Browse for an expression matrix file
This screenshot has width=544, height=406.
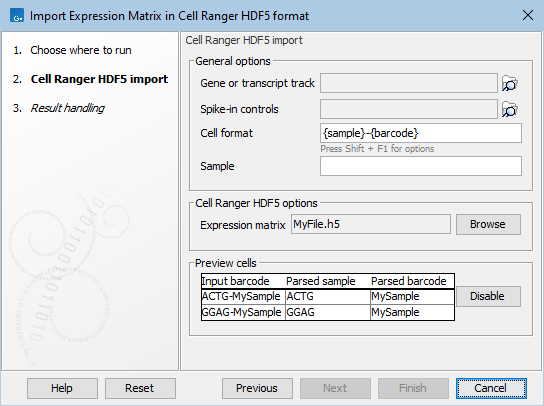click(488, 224)
